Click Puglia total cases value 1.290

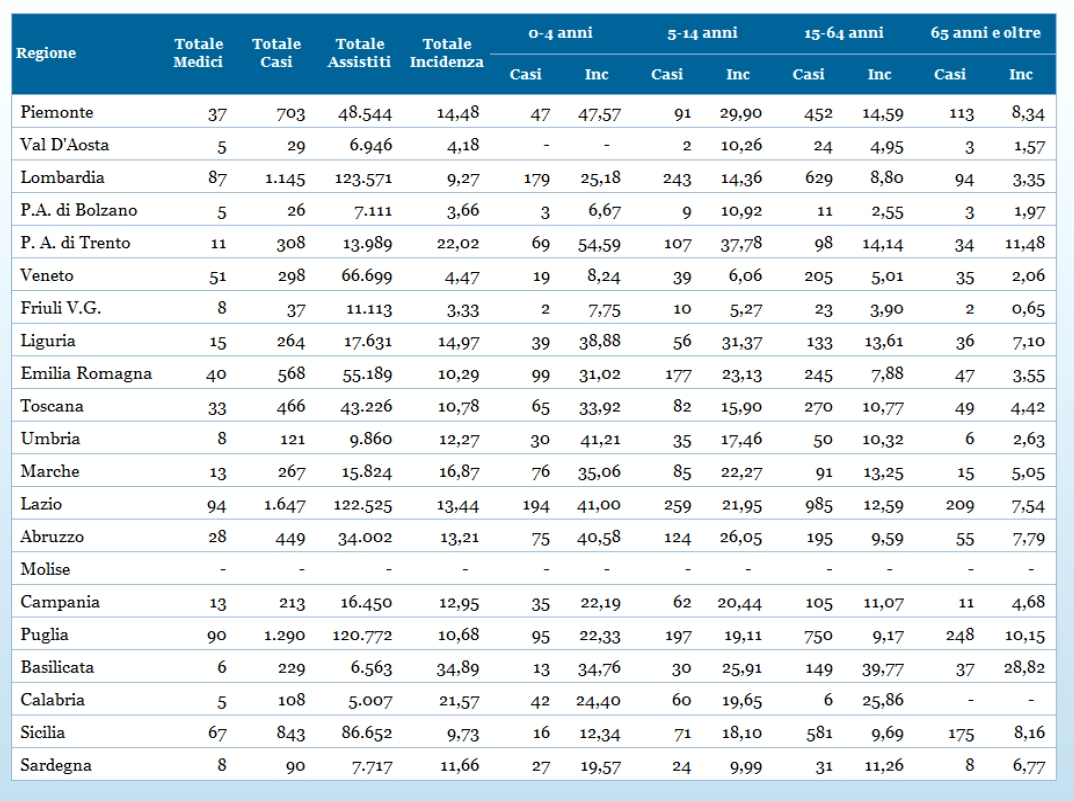285,636
